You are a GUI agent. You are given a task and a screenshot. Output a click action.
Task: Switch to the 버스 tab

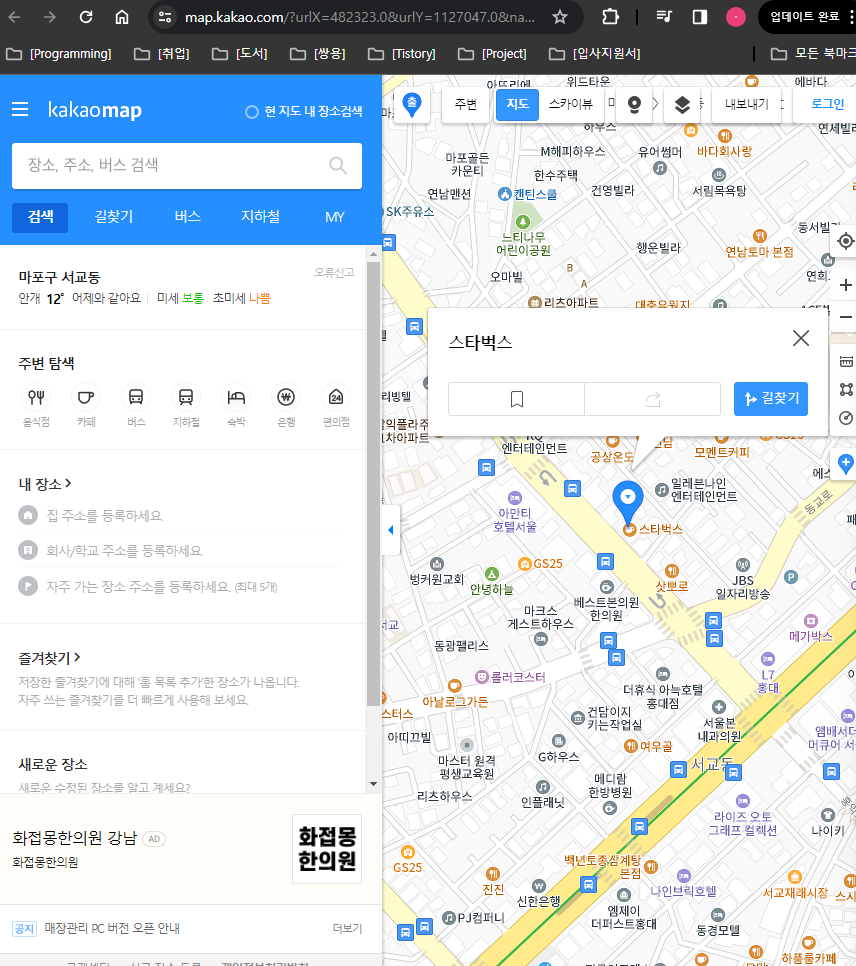(x=187, y=217)
